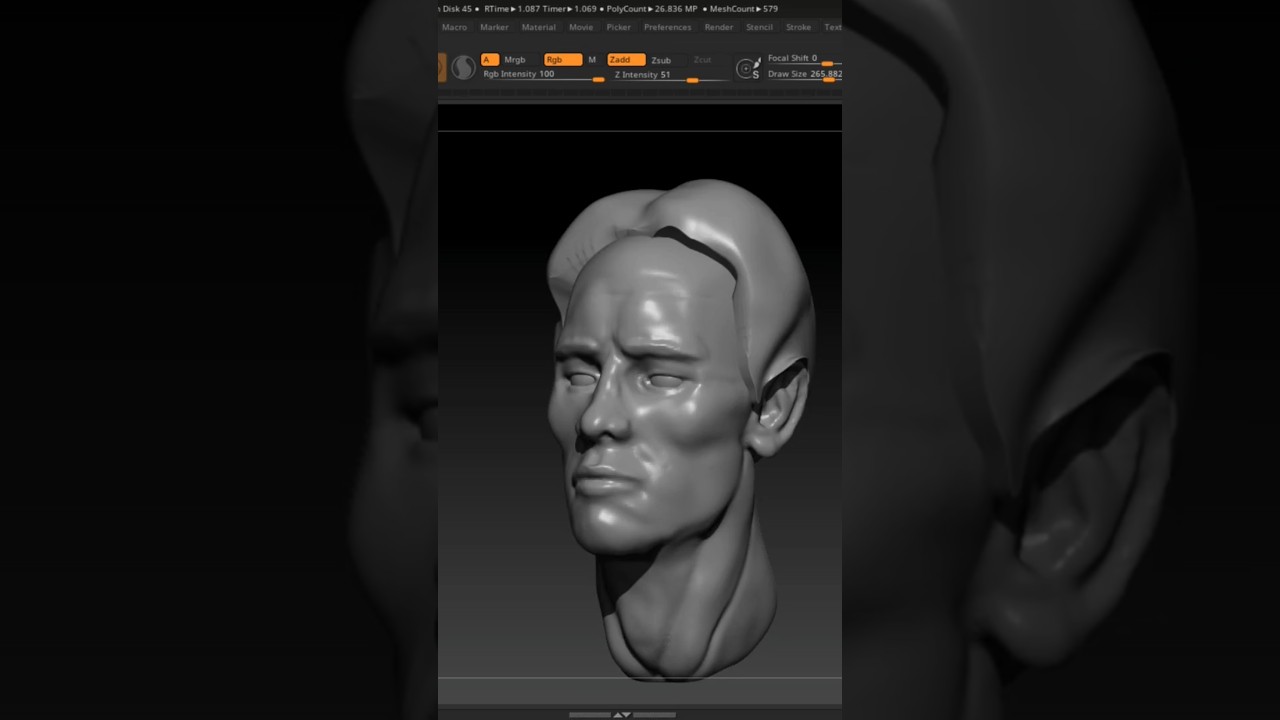The width and height of the screenshot is (1280, 720).
Task: Open the Picker menu
Action: [619, 27]
